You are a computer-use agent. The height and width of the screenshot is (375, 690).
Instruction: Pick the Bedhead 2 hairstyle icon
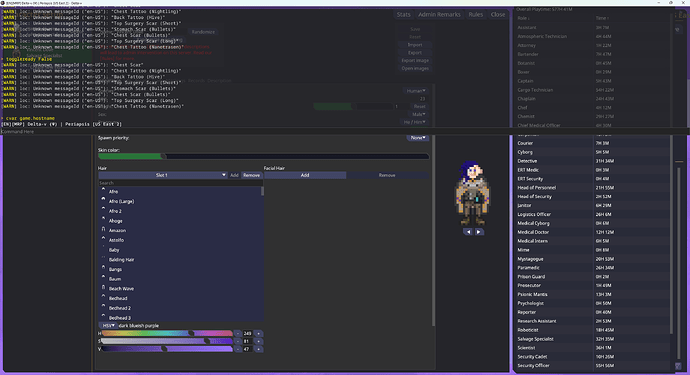(103, 306)
